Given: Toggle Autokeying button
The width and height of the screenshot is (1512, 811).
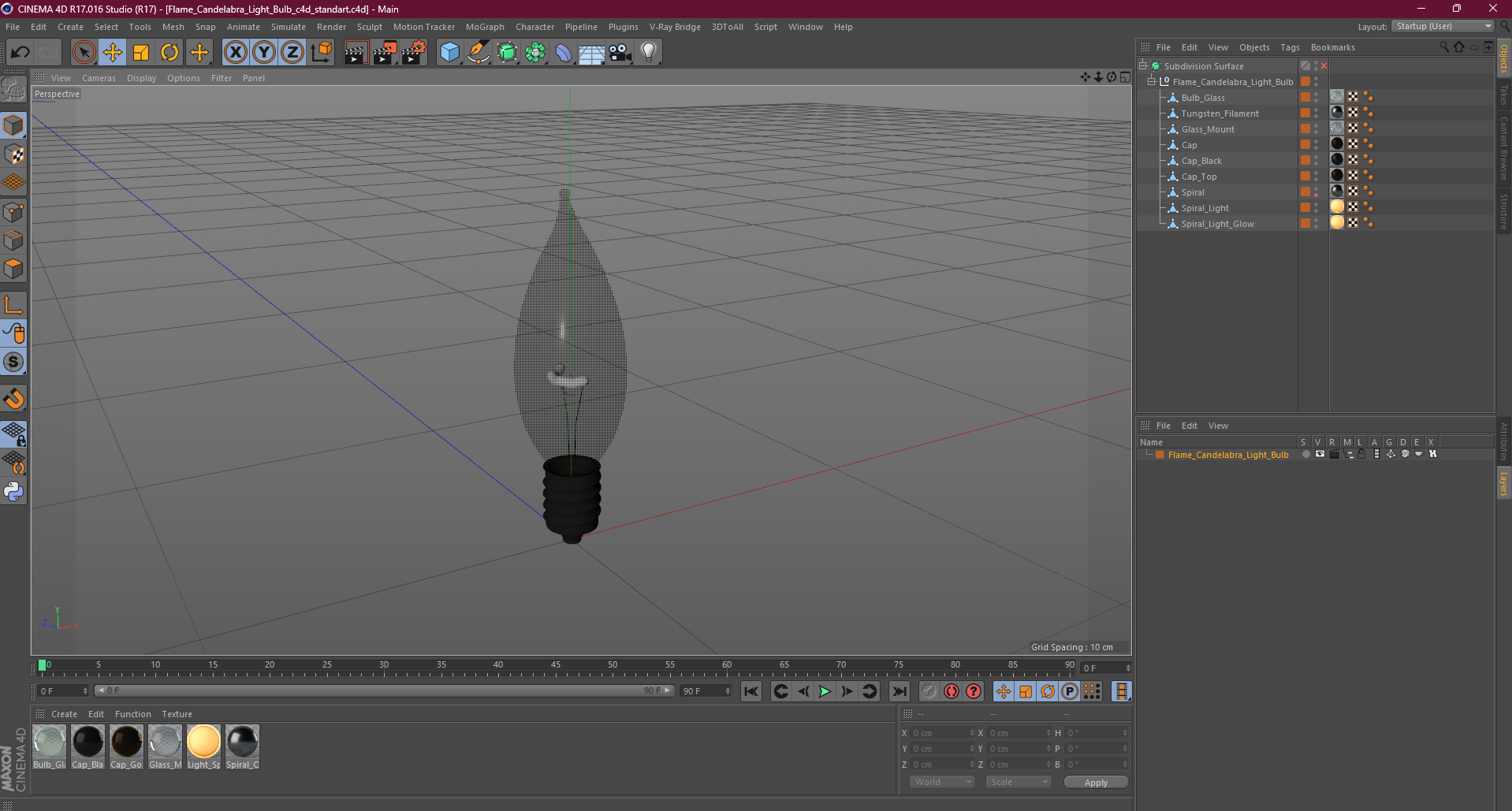Looking at the screenshot, I should 952,691.
